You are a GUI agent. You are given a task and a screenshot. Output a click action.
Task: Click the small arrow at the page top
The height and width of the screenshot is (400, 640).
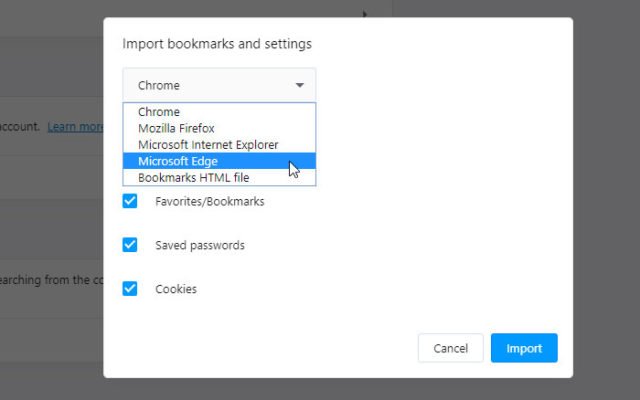pyautogui.click(x=364, y=14)
